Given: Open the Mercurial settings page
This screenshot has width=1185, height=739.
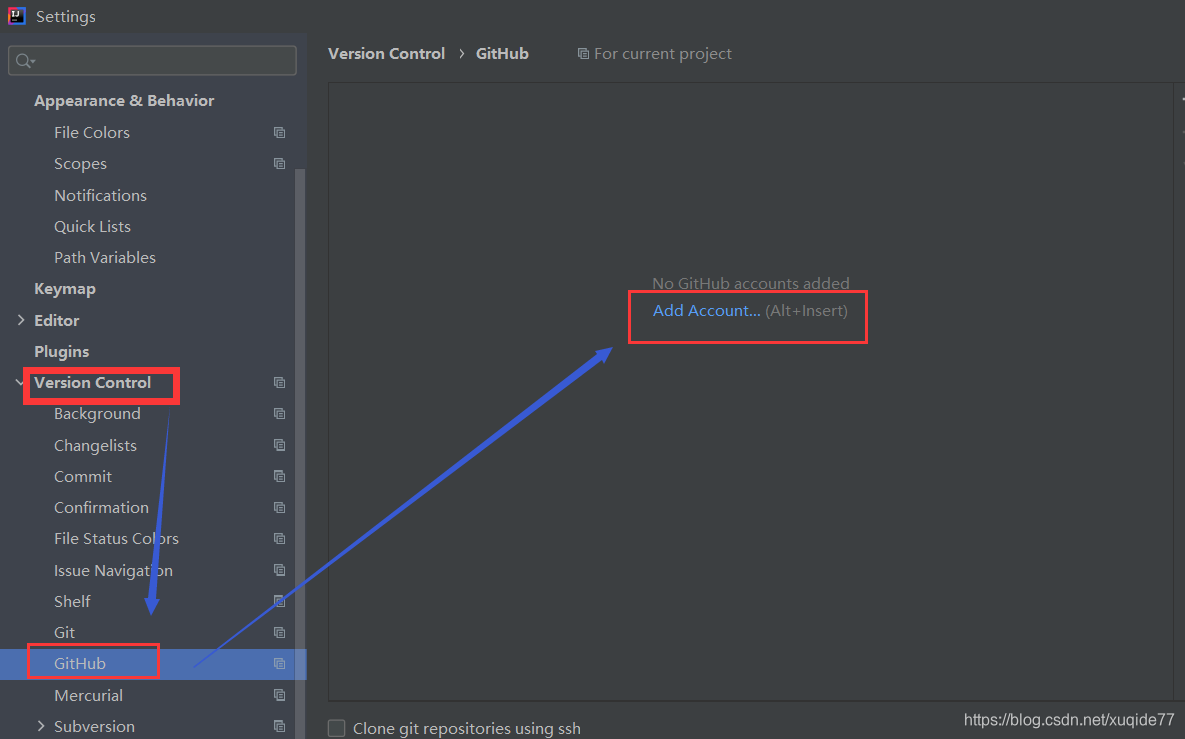Looking at the screenshot, I should tap(88, 694).
